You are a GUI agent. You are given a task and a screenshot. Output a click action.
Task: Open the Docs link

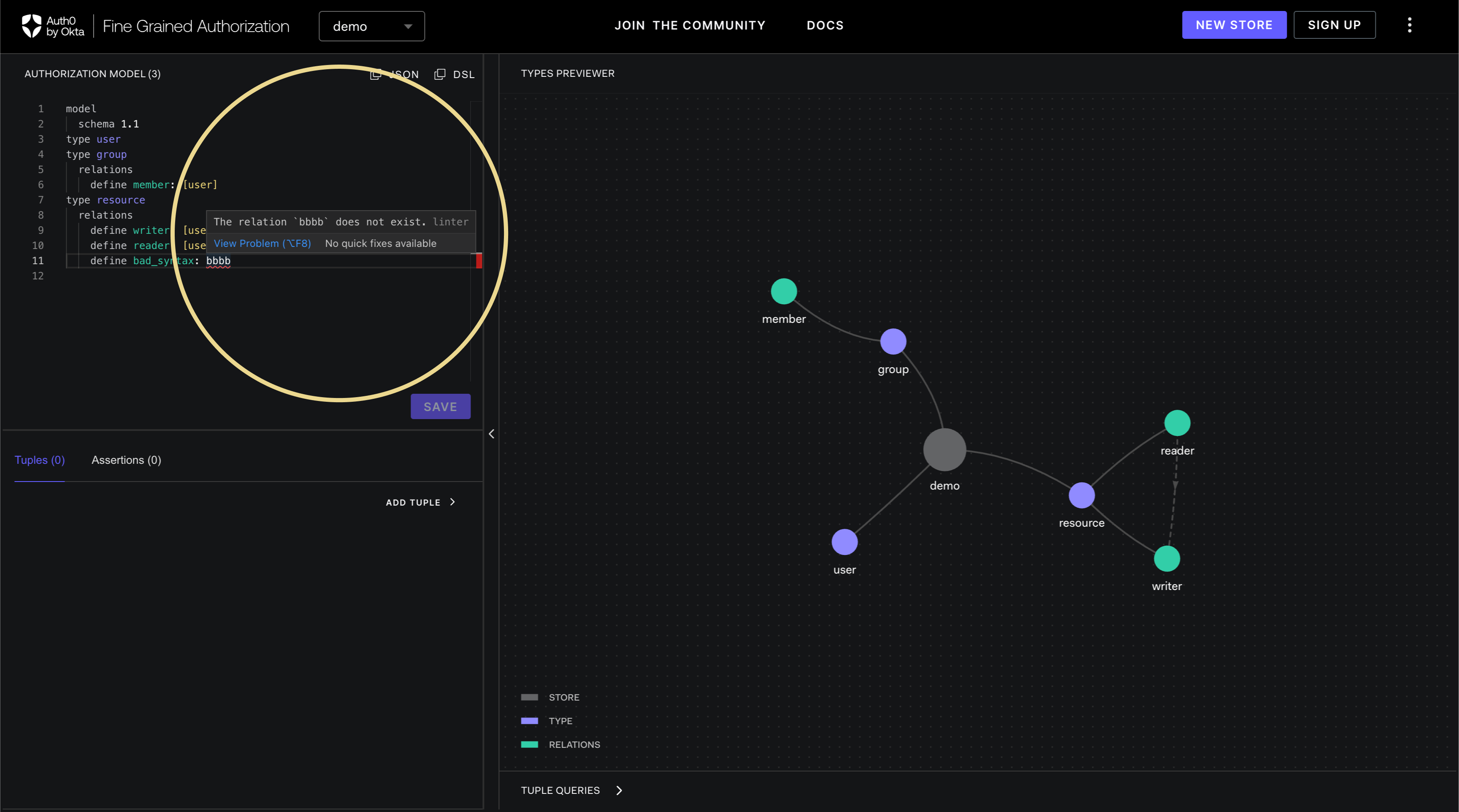(x=825, y=25)
